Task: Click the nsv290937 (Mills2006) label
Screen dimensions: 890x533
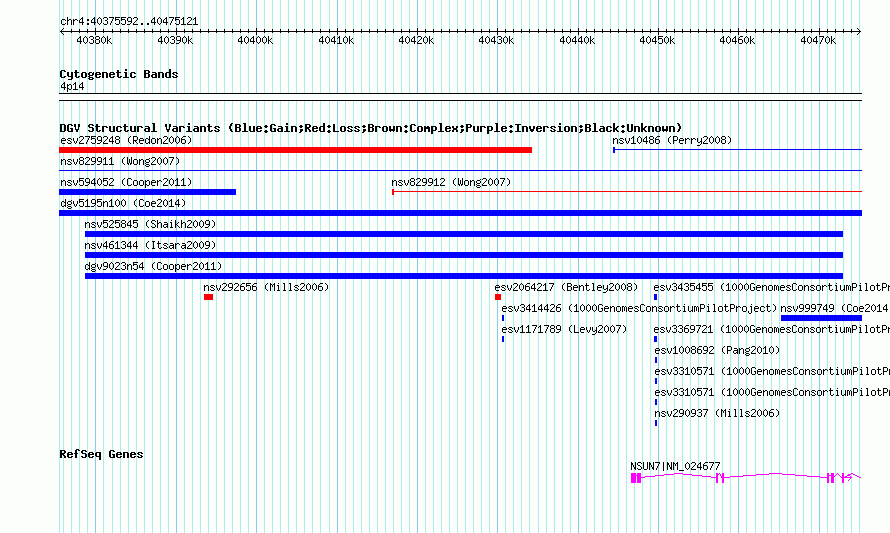Action: (717, 413)
